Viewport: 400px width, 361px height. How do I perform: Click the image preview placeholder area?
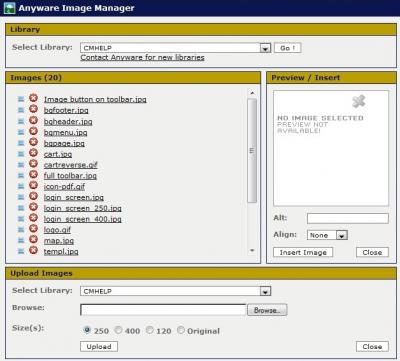[331, 148]
